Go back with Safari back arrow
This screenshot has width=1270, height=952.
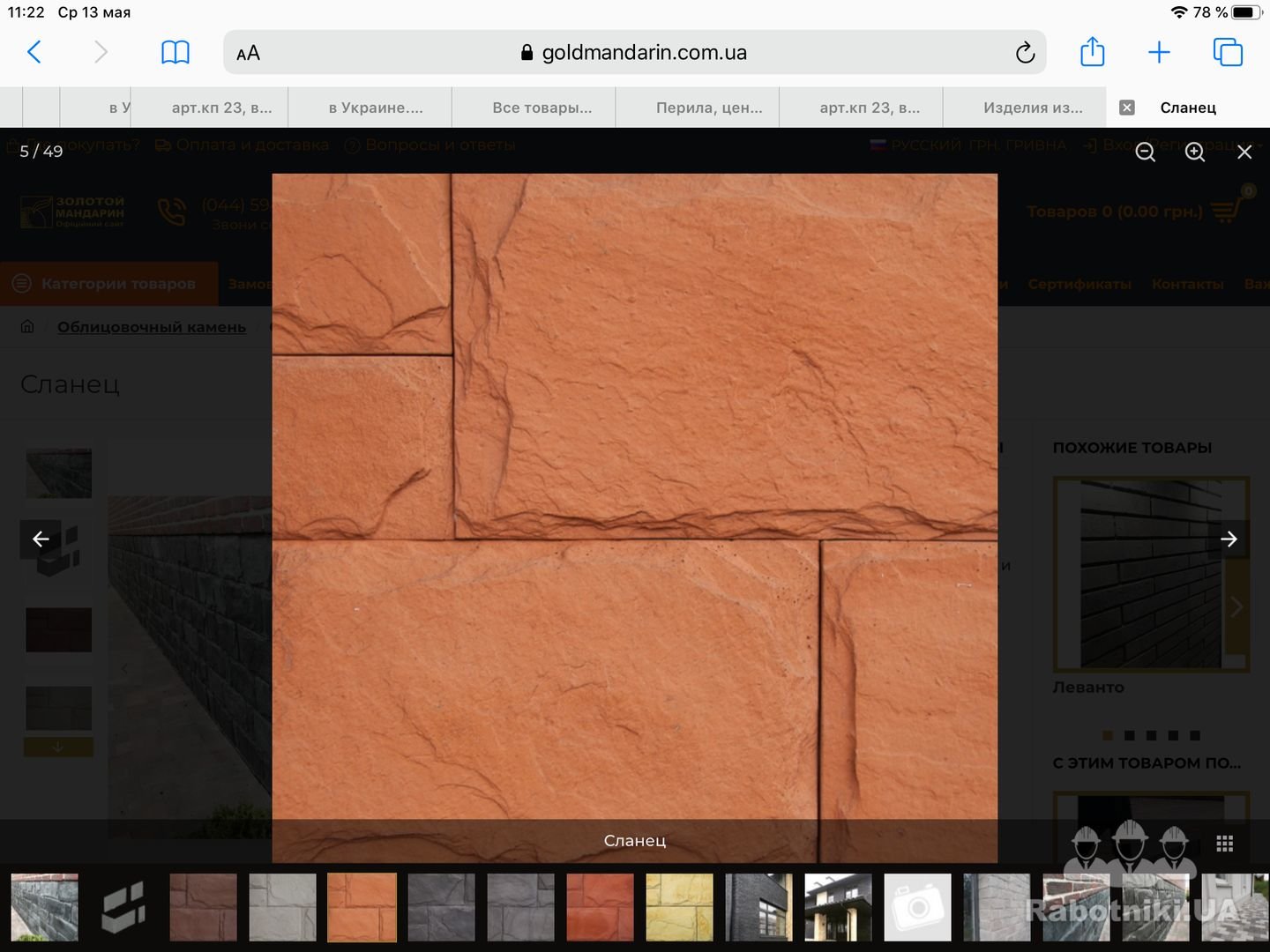tap(34, 52)
